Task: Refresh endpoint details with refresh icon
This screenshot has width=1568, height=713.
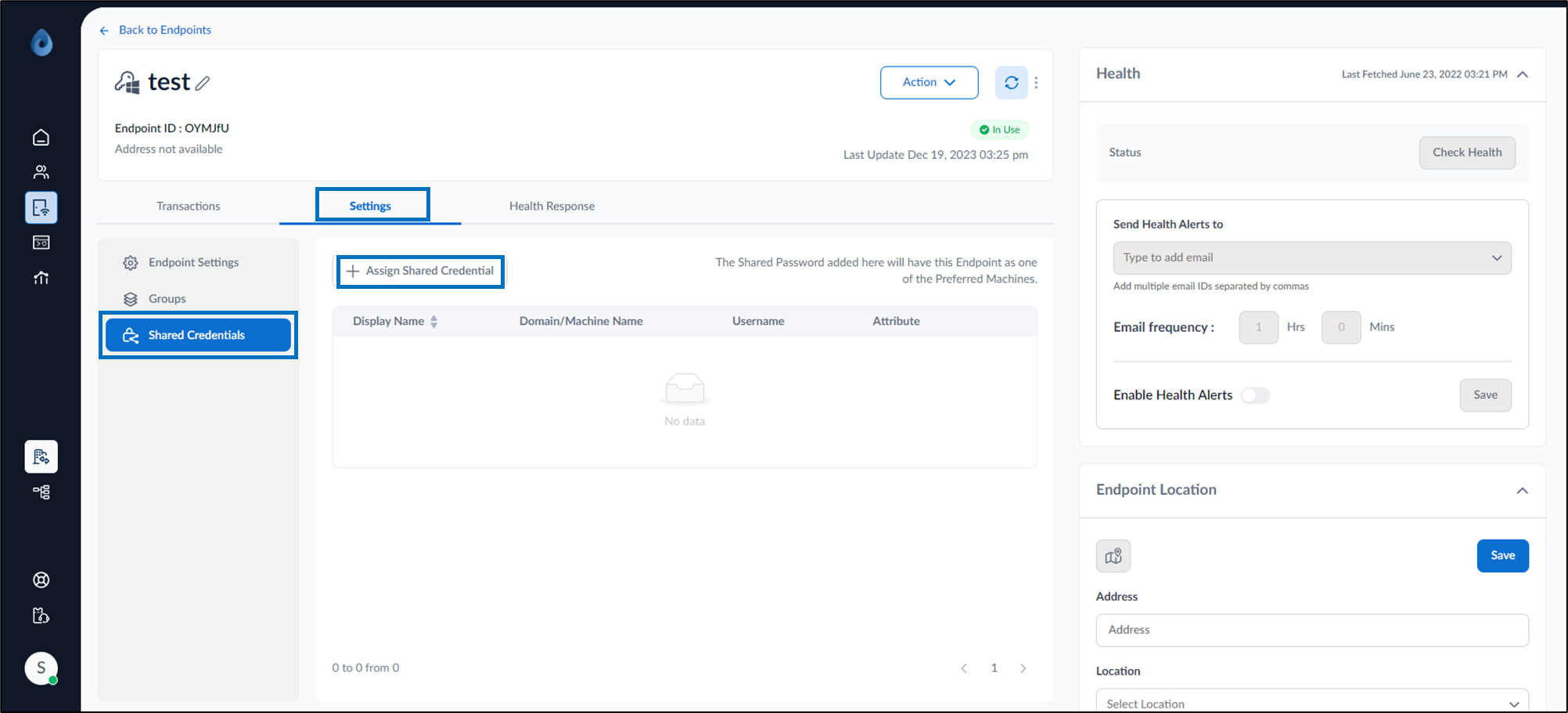Action: [1011, 83]
